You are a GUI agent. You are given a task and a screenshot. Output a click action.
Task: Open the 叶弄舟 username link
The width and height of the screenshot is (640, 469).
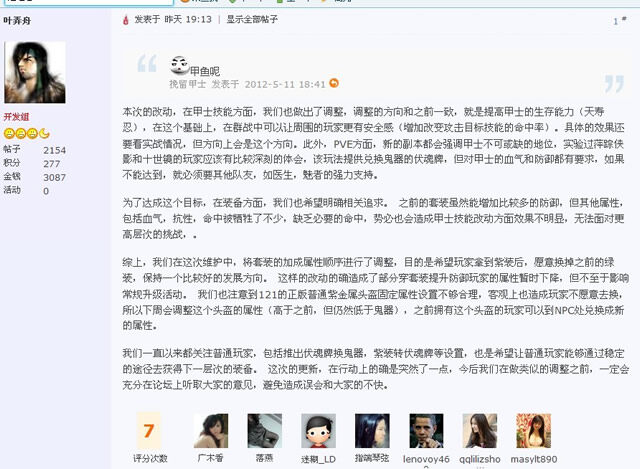pyautogui.click(x=17, y=20)
